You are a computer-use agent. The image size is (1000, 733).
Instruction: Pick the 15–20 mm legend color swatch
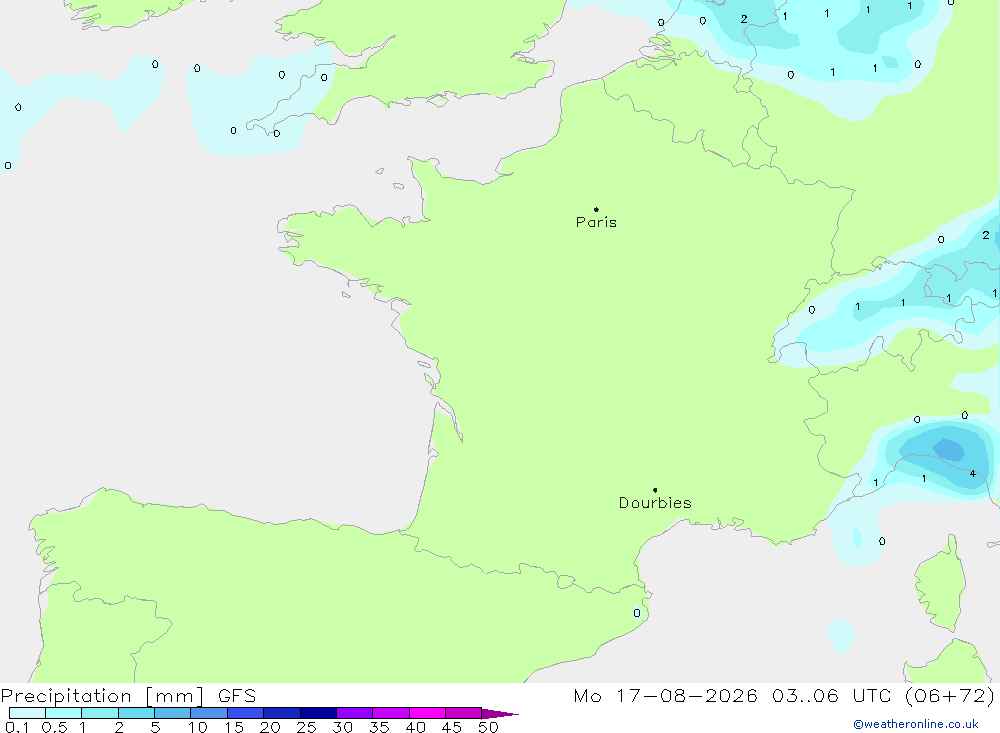(x=245, y=713)
